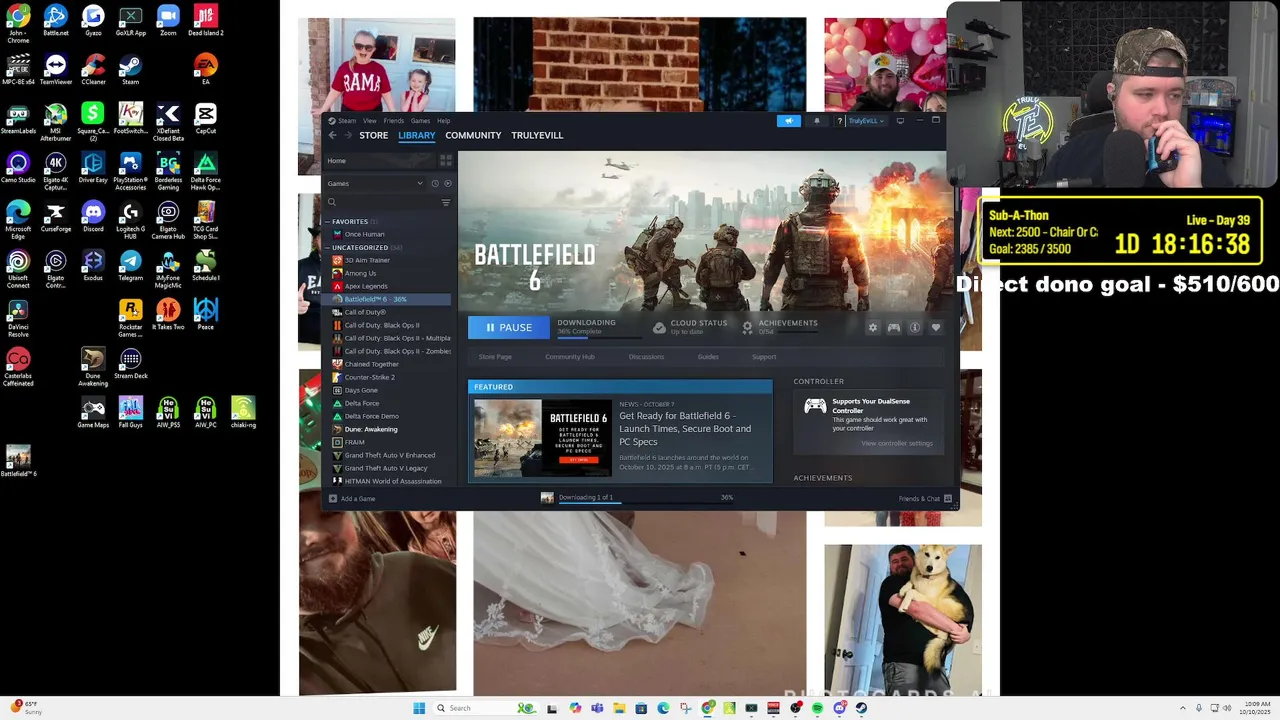Open Discussions link

click(646, 357)
